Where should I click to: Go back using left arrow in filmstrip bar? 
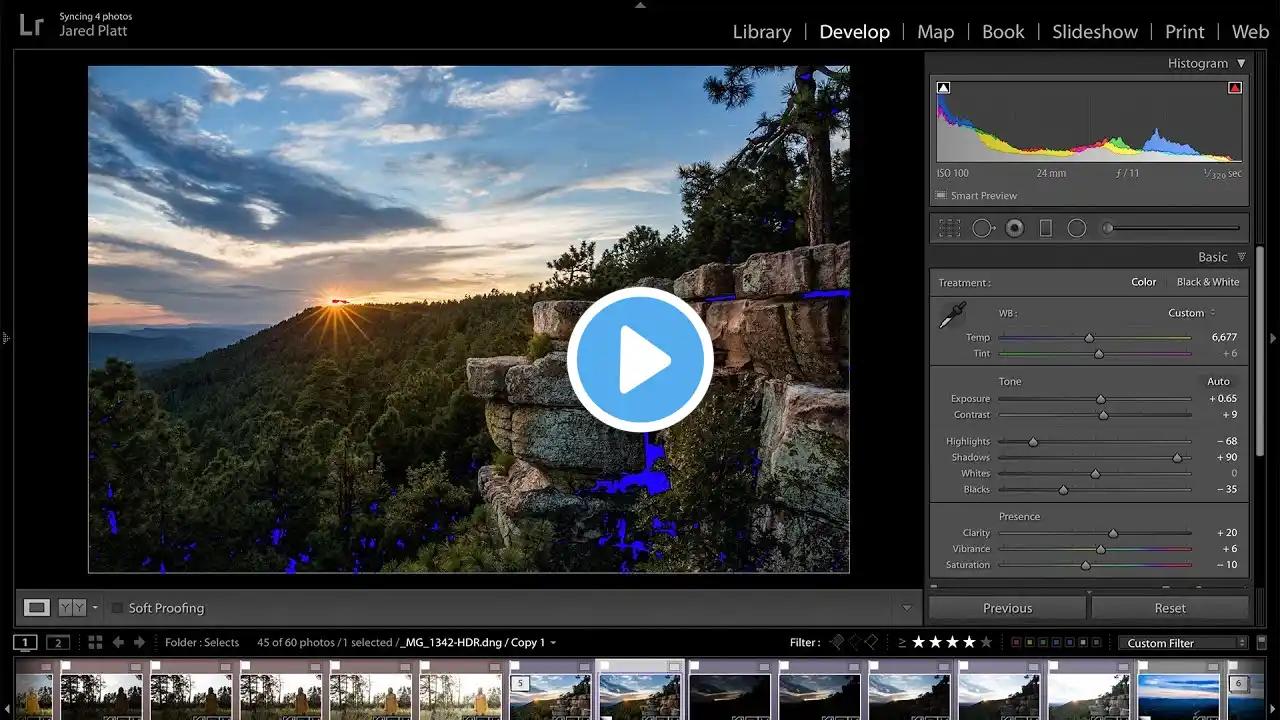click(x=118, y=642)
